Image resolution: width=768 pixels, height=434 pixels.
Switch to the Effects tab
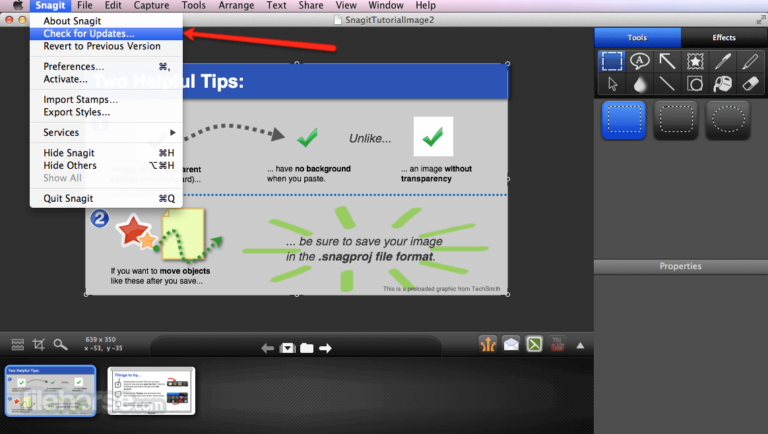point(724,37)
